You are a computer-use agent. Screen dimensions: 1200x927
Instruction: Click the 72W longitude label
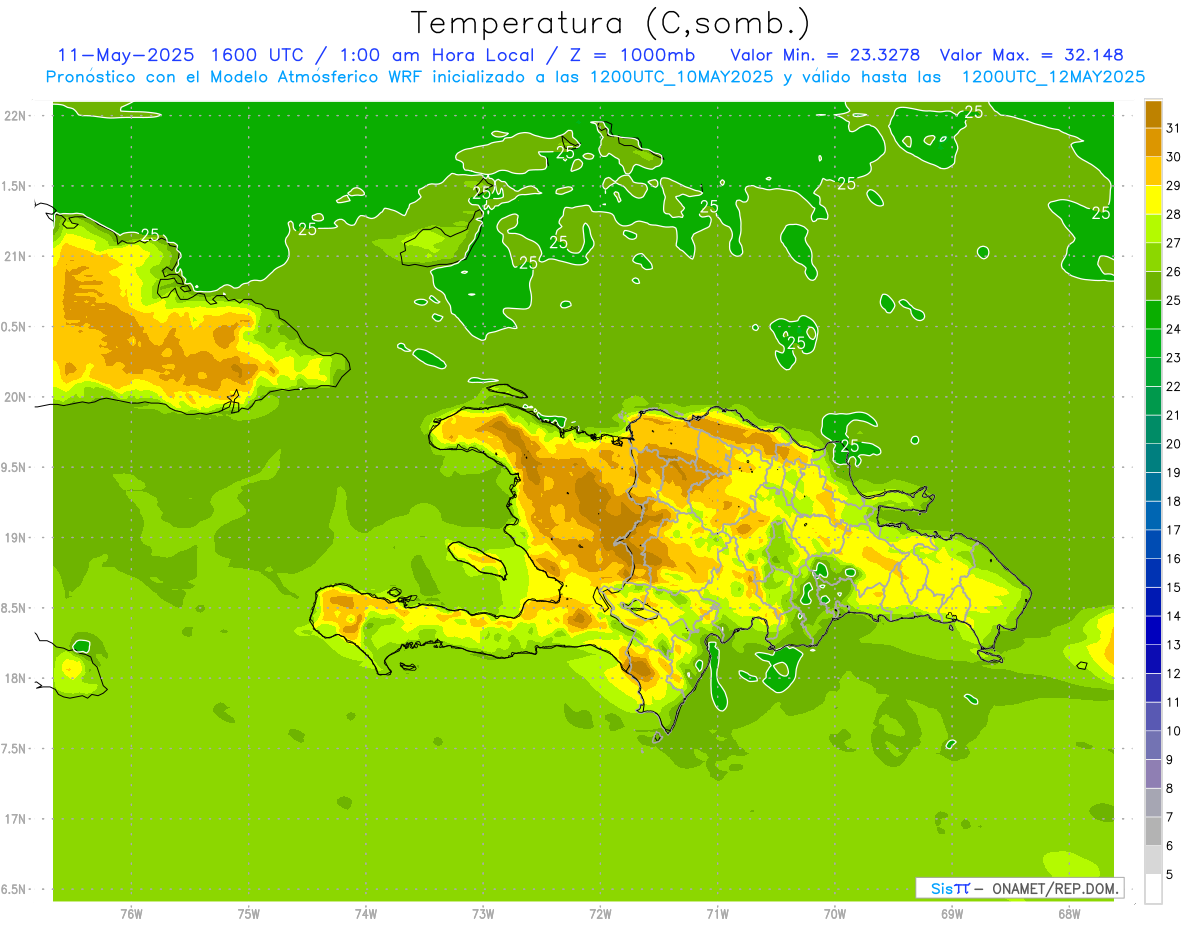click(601, 914)
